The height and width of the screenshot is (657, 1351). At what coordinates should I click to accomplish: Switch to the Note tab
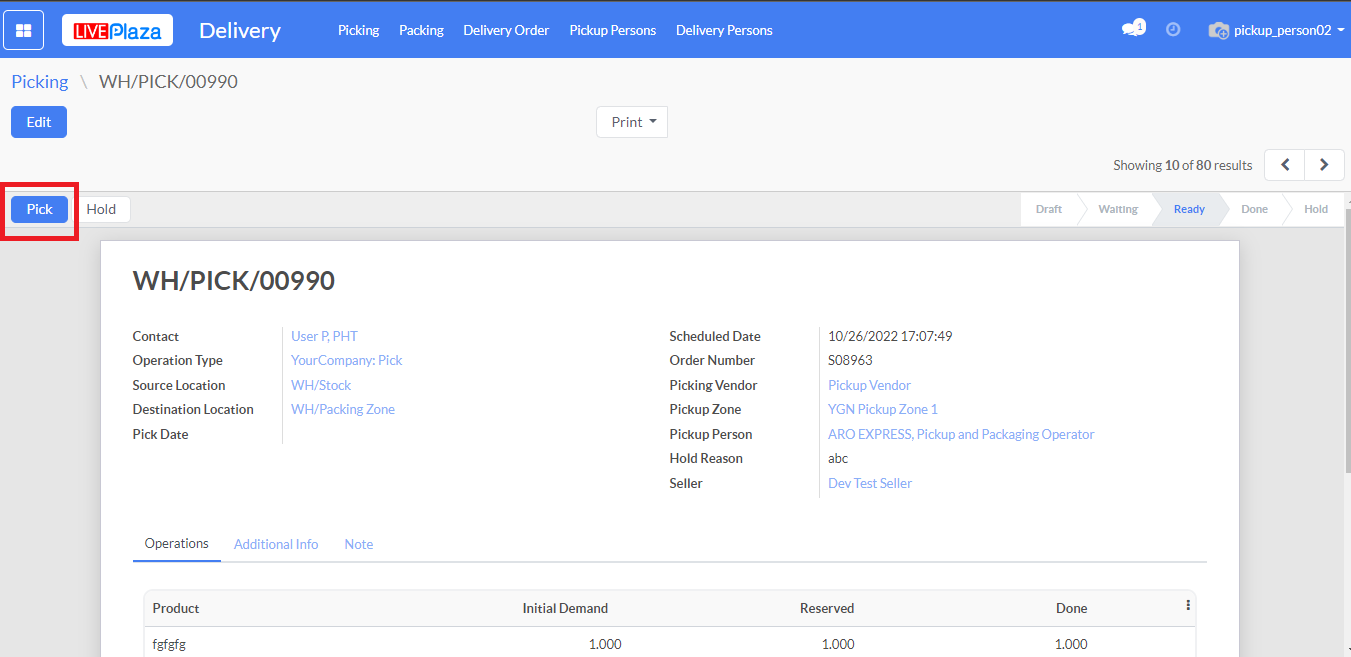(x=359, y=544)
